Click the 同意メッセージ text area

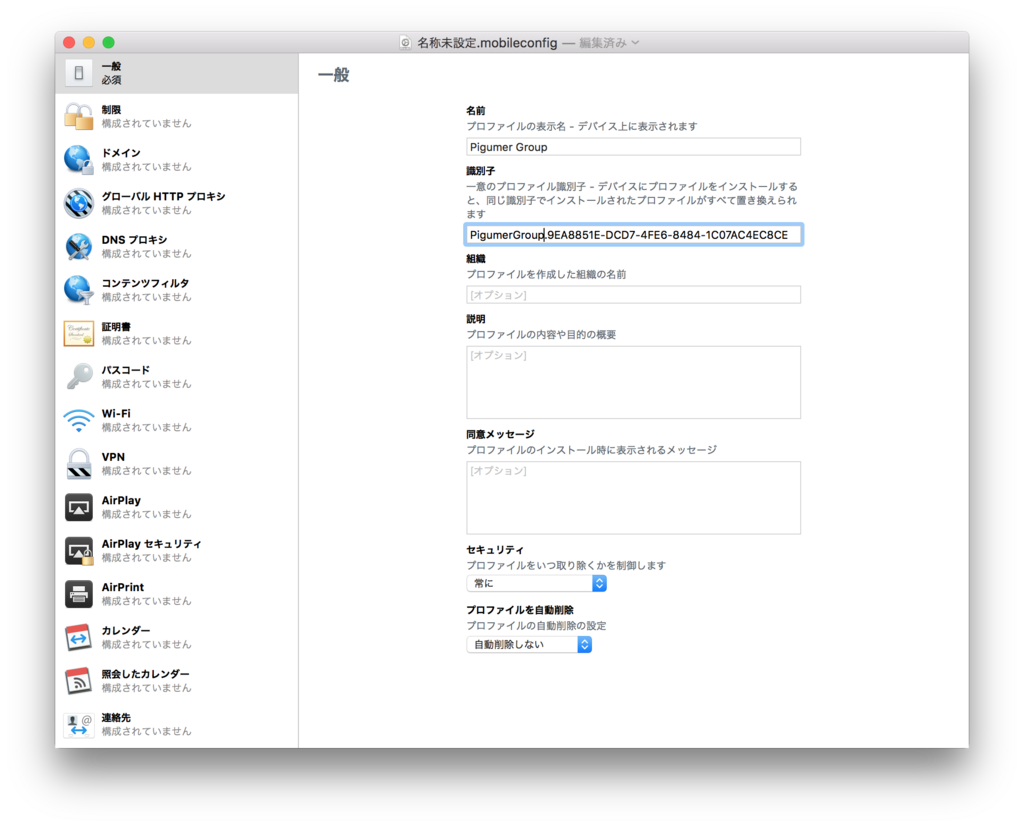click(x=633, y=497)
